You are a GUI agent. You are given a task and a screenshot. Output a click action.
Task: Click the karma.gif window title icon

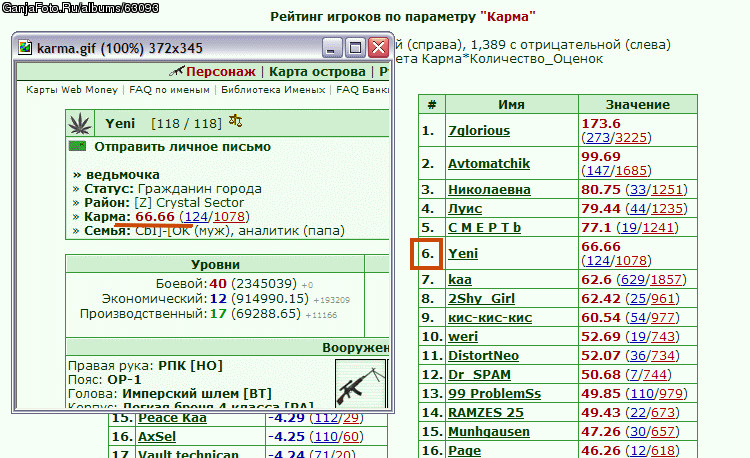tap(25, 48)
